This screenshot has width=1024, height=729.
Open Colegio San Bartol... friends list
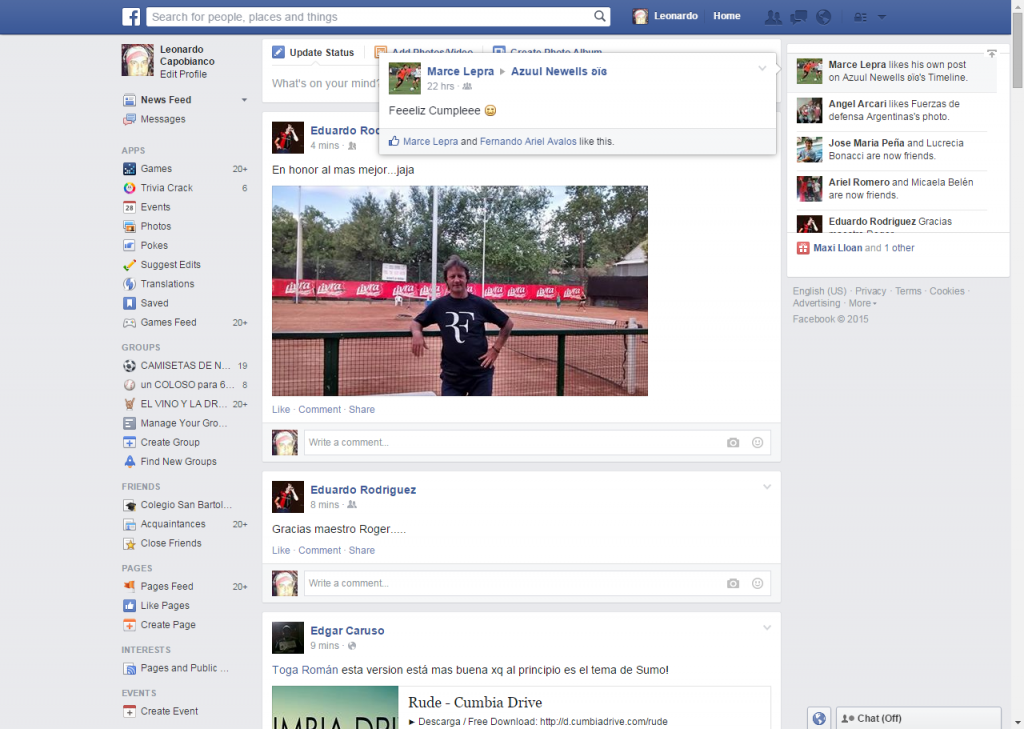click(x=185, y=505)
